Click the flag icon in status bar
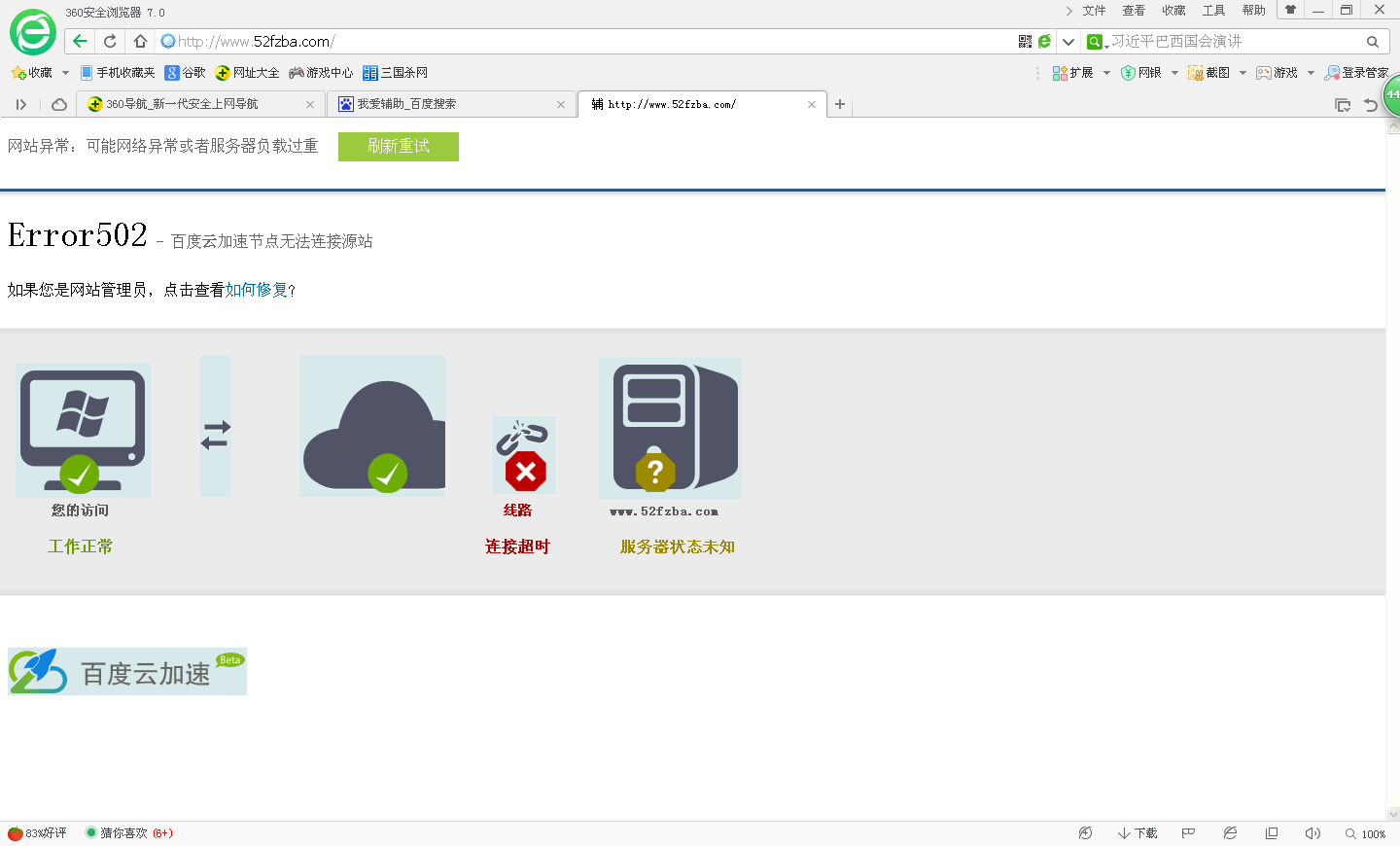 (x=1188, y=833)
